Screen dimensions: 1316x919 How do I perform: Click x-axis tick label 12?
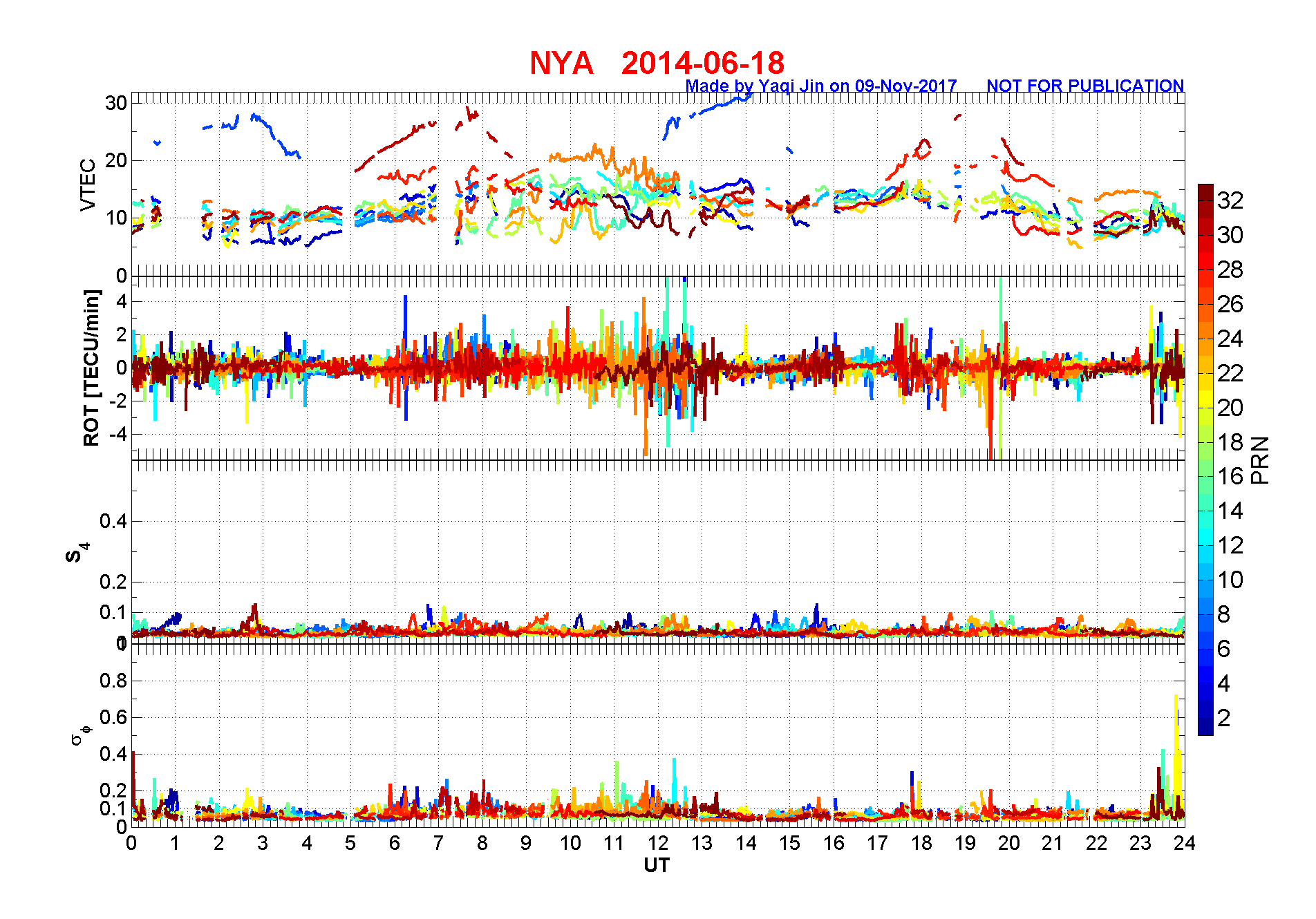[657, 843]
